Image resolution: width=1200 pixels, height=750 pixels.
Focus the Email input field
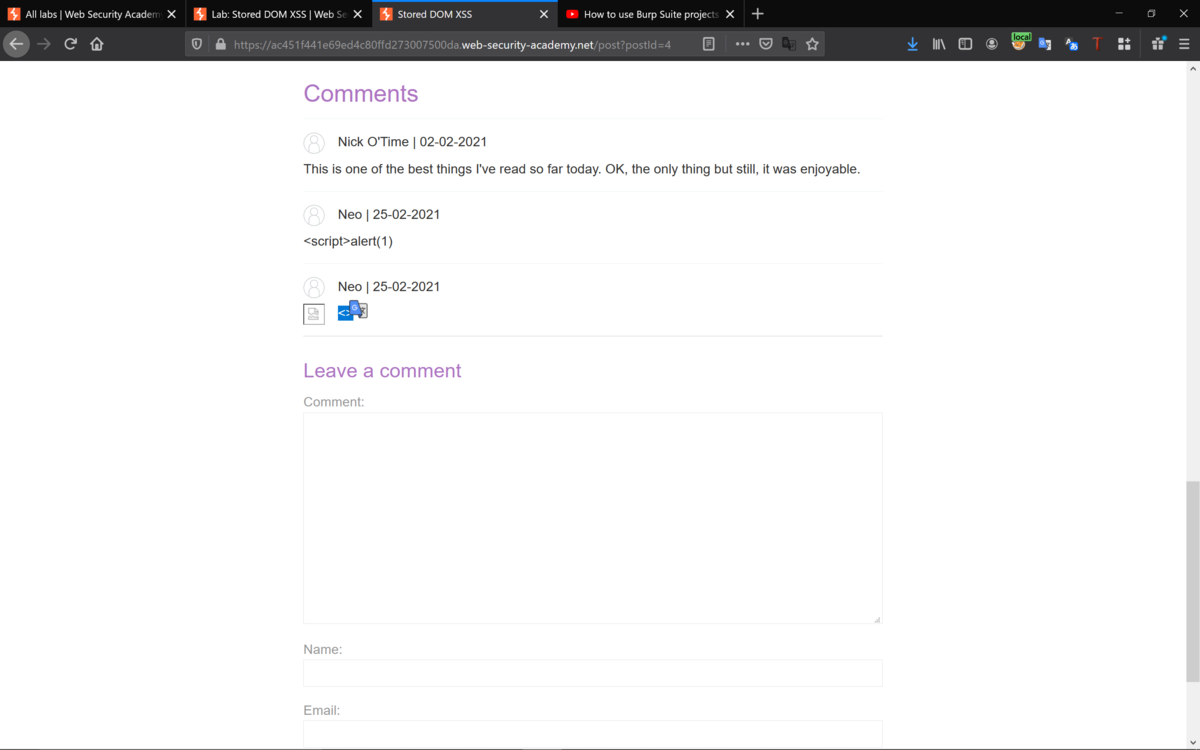(x=592, y=733)
